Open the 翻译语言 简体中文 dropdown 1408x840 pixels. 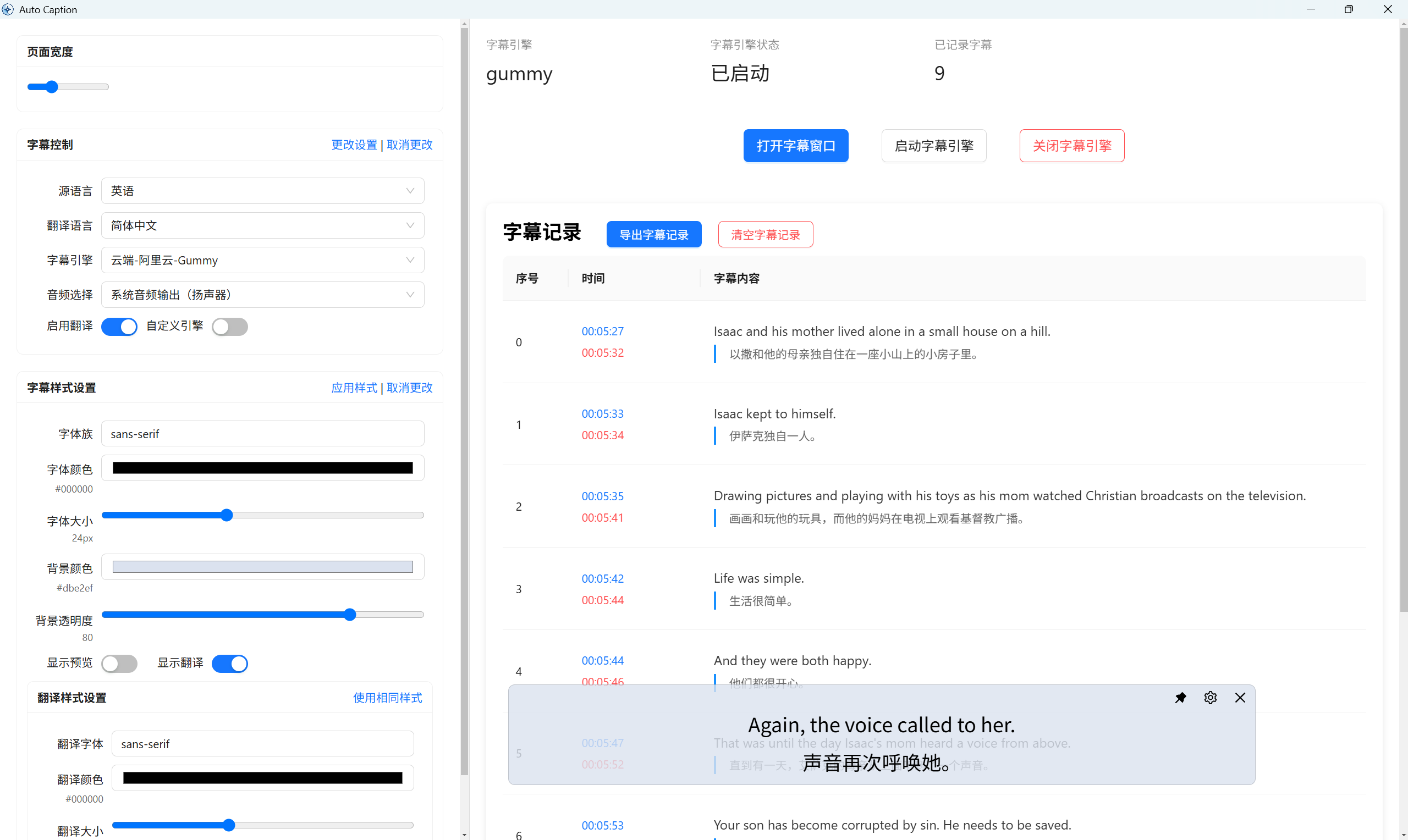point(262,225)
